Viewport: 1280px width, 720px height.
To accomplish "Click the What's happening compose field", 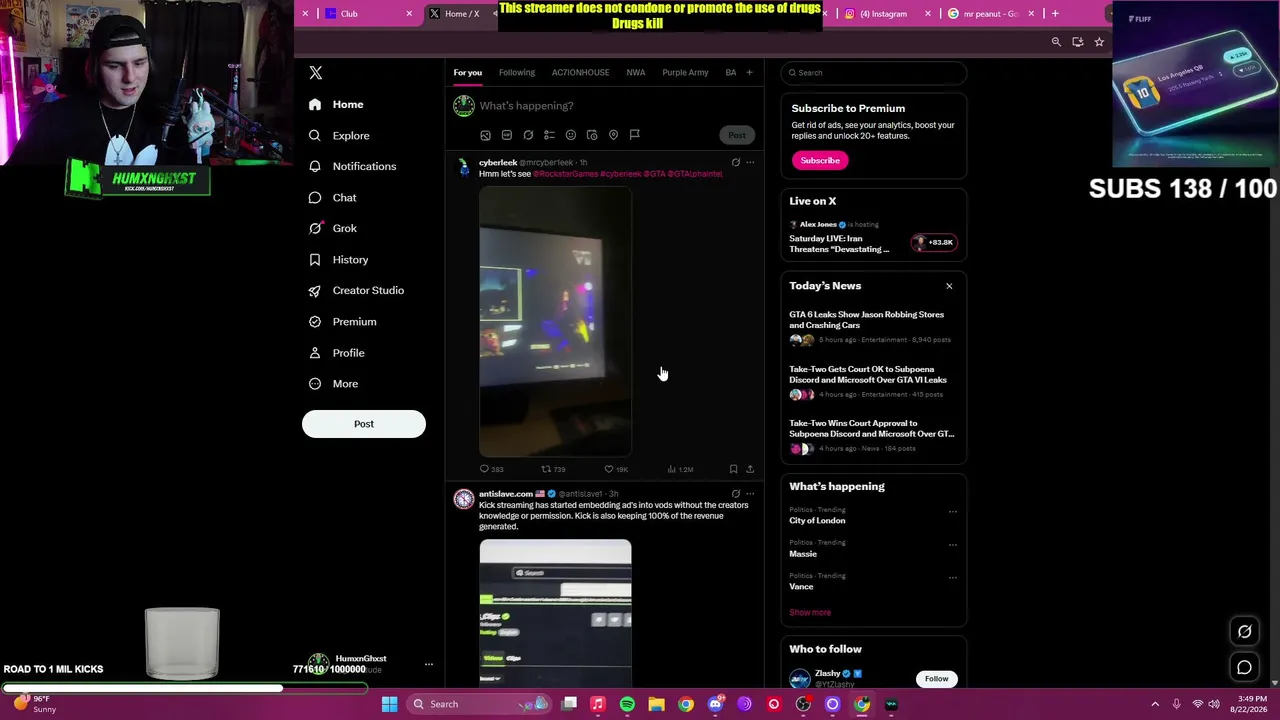I will [616, 106].
